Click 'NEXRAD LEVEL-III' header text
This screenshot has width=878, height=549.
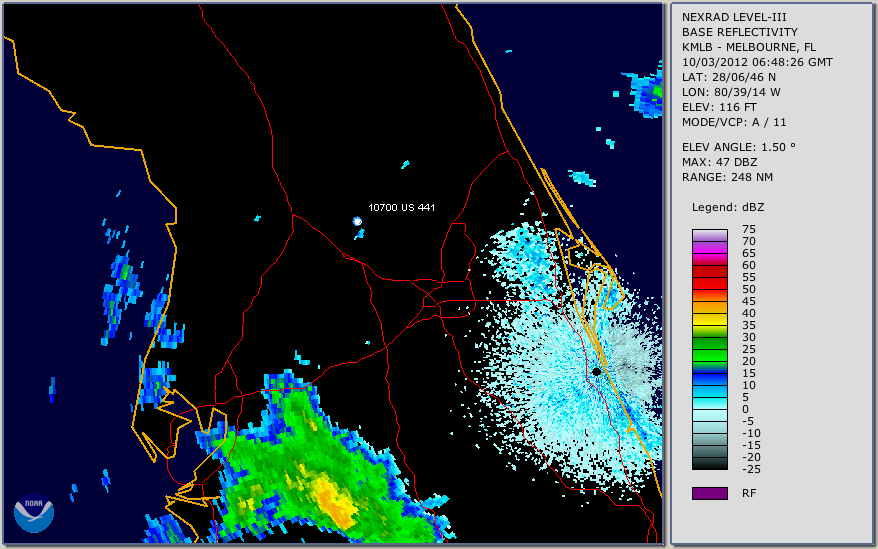pyautogui.click(x=734, y=17)
